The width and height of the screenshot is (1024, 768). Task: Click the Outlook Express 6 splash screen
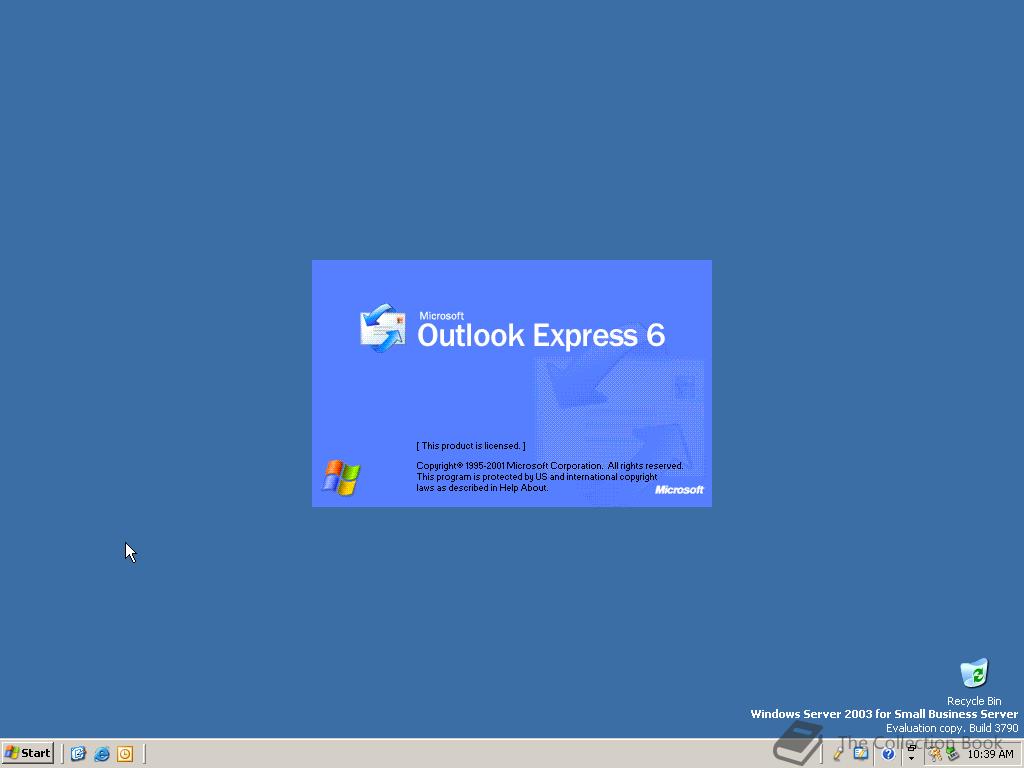(x=511, y=383)
